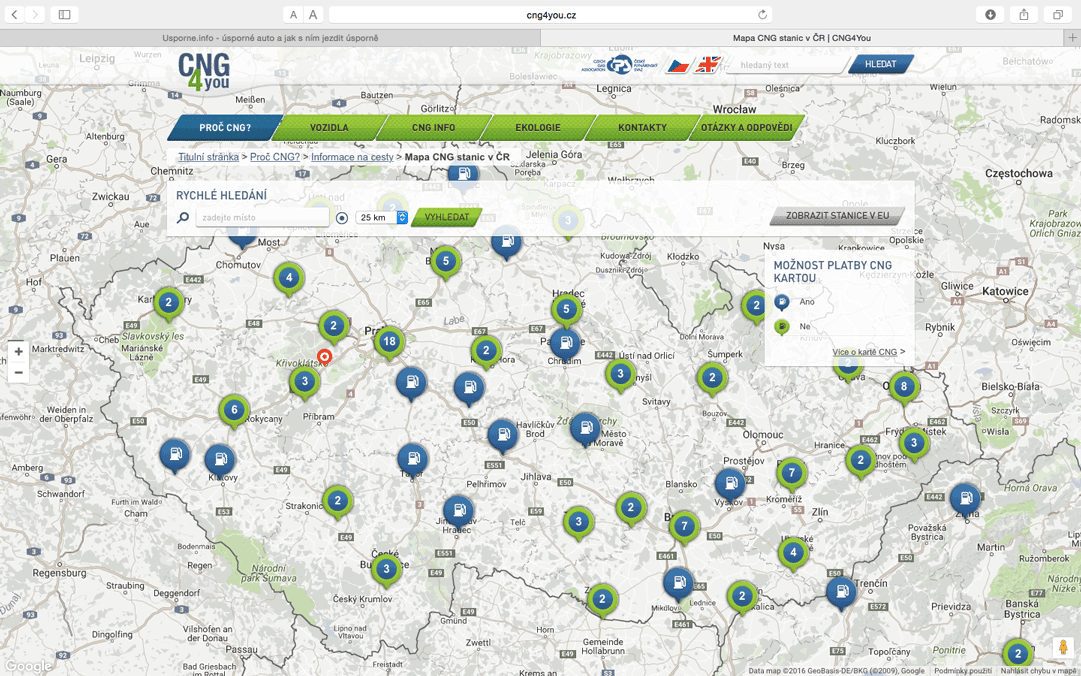The height and width of the screenshot is (676, 1081).
Task: Open the CNG4you logo homepage
Action: coord(204,72)
